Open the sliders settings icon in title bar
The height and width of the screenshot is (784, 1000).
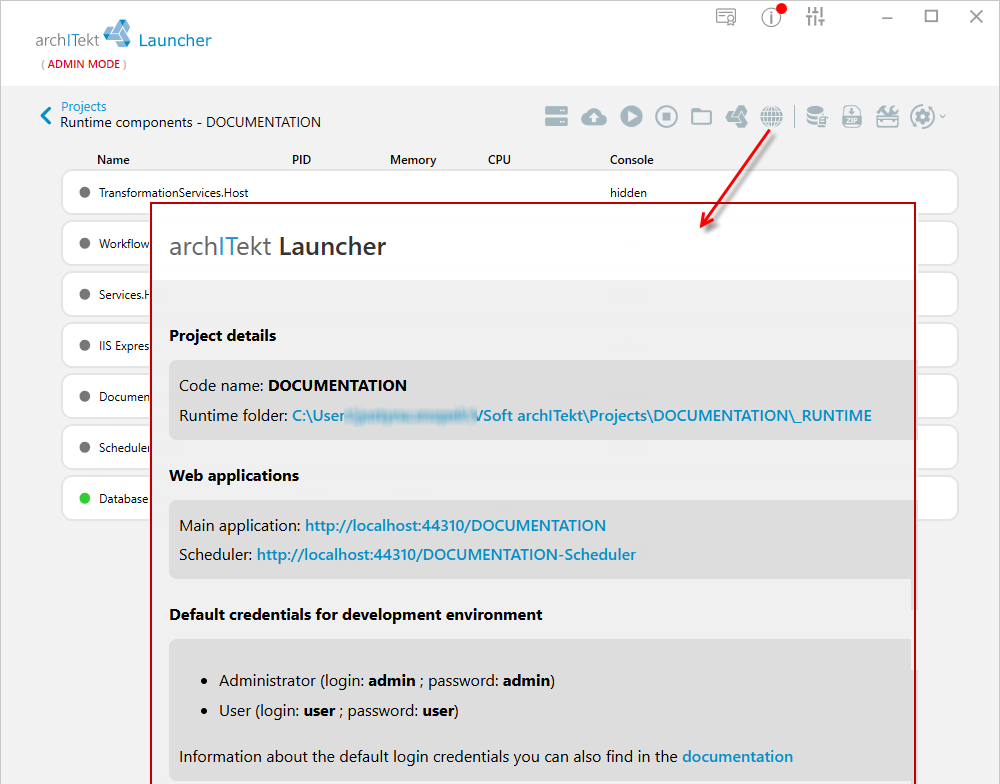point(815,17)
